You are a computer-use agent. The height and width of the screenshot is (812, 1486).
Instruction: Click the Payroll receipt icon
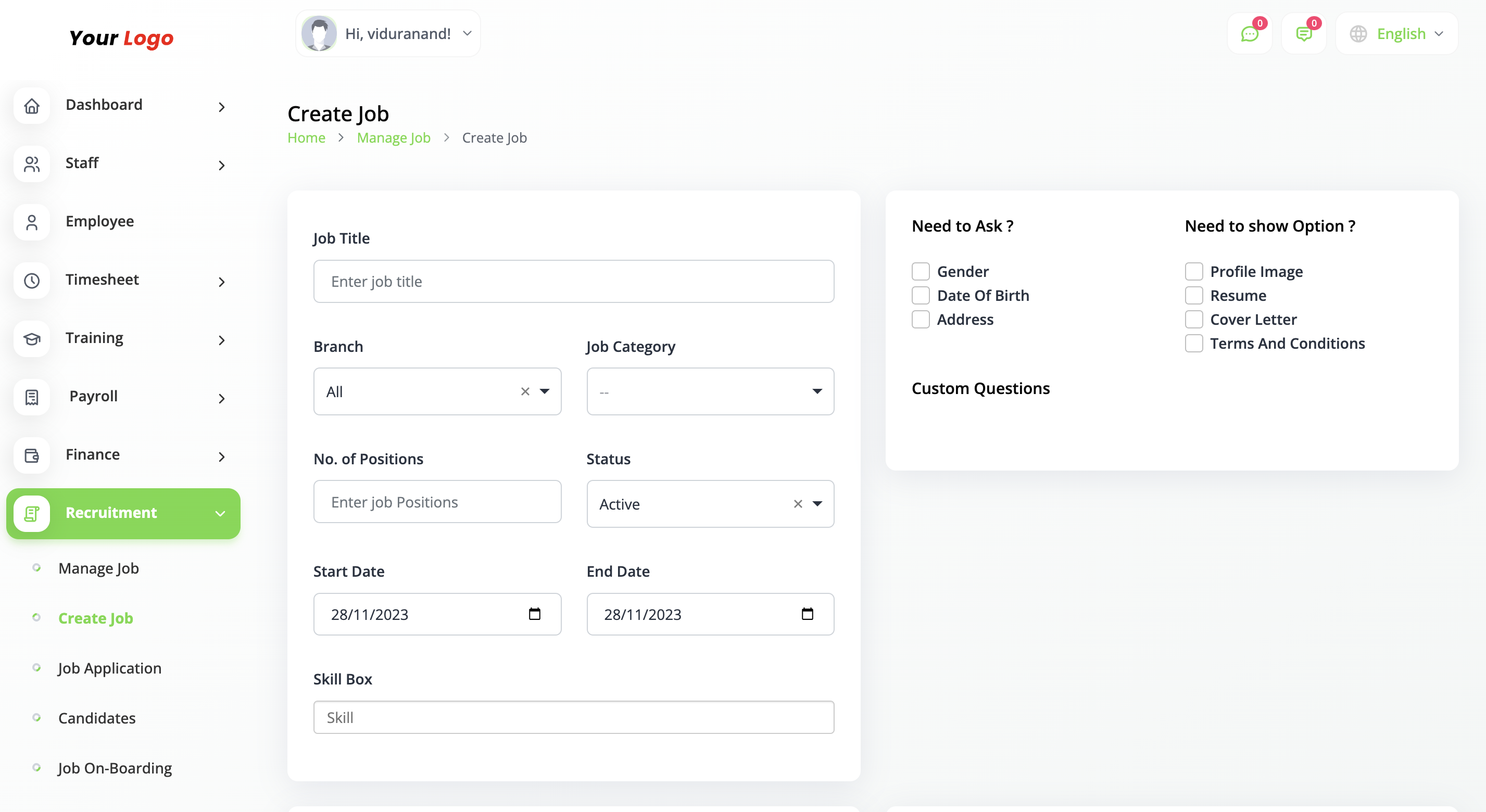[32, 397]
